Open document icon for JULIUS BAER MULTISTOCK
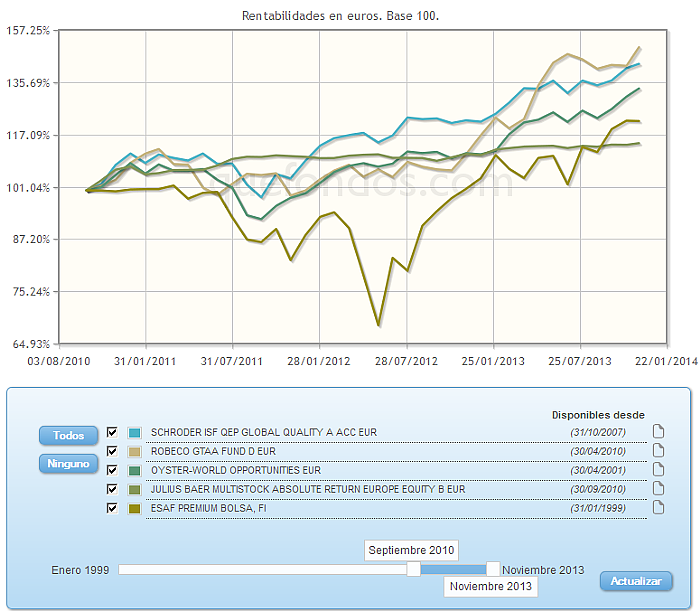Screen dimensions: 700x611 coord(658,488)
